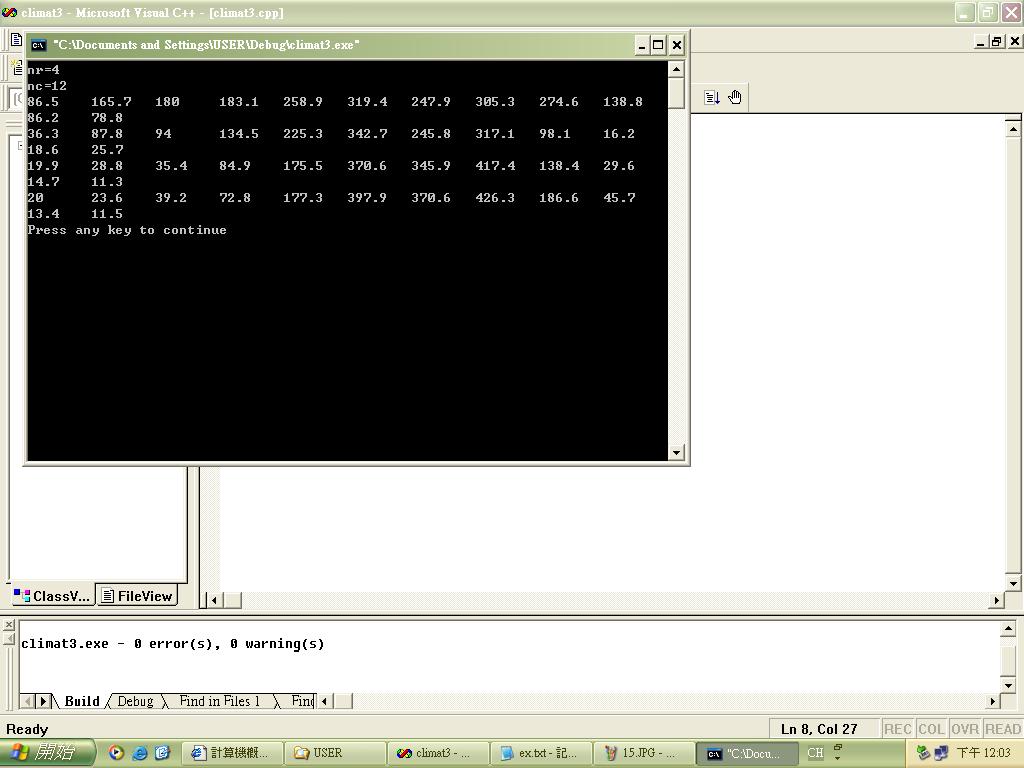Click the Go build toolbar icon with blue arrow
Viewport: 1024px width, 768px height.
[712, 97]
